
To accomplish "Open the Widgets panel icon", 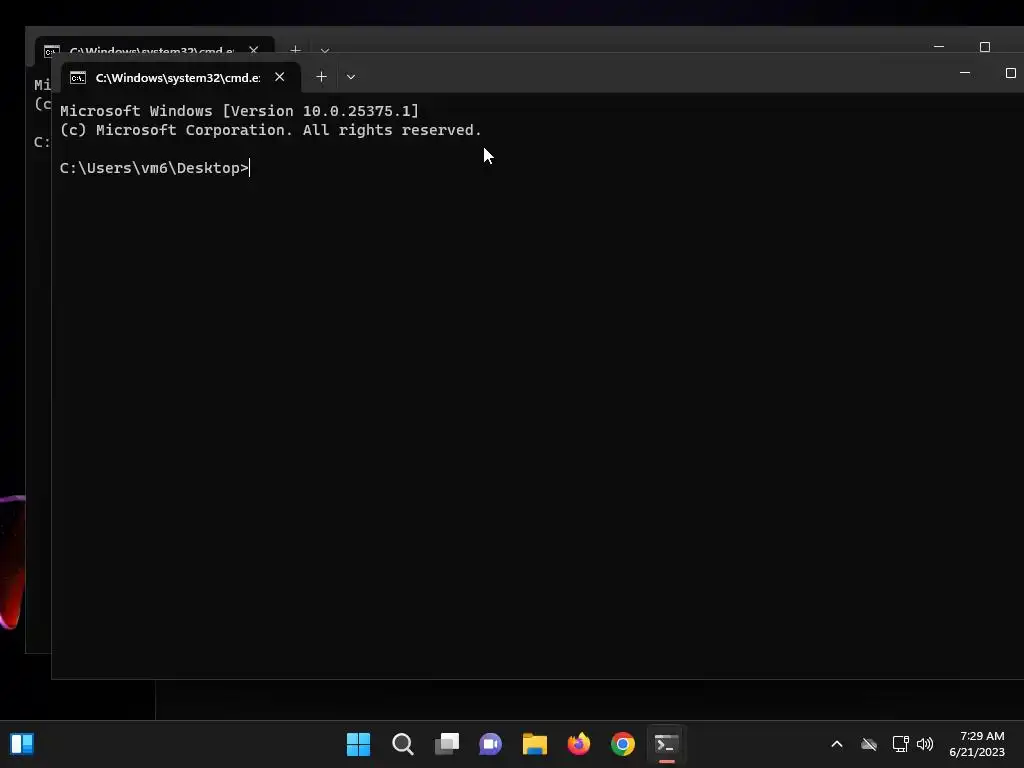I will point(22,744).
